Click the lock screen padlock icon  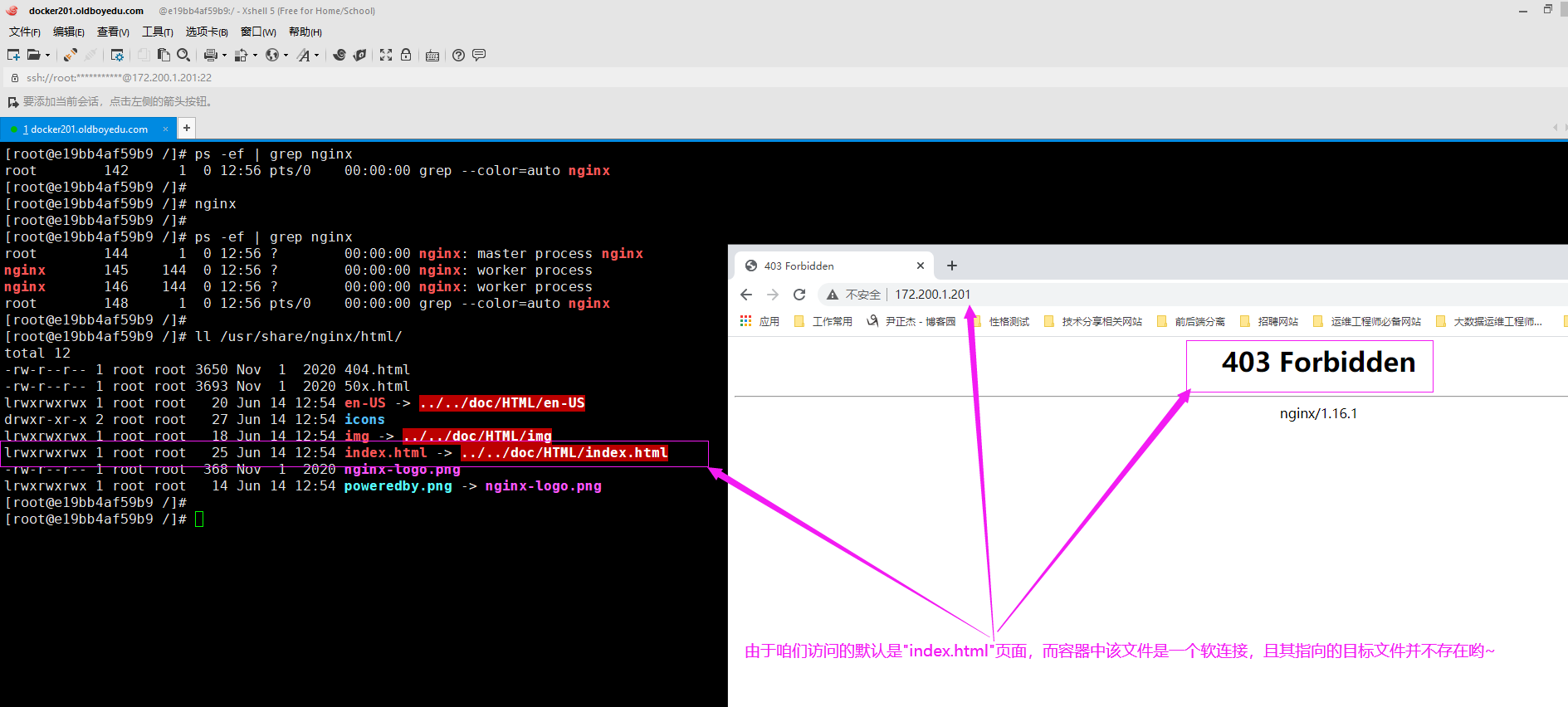406,55
